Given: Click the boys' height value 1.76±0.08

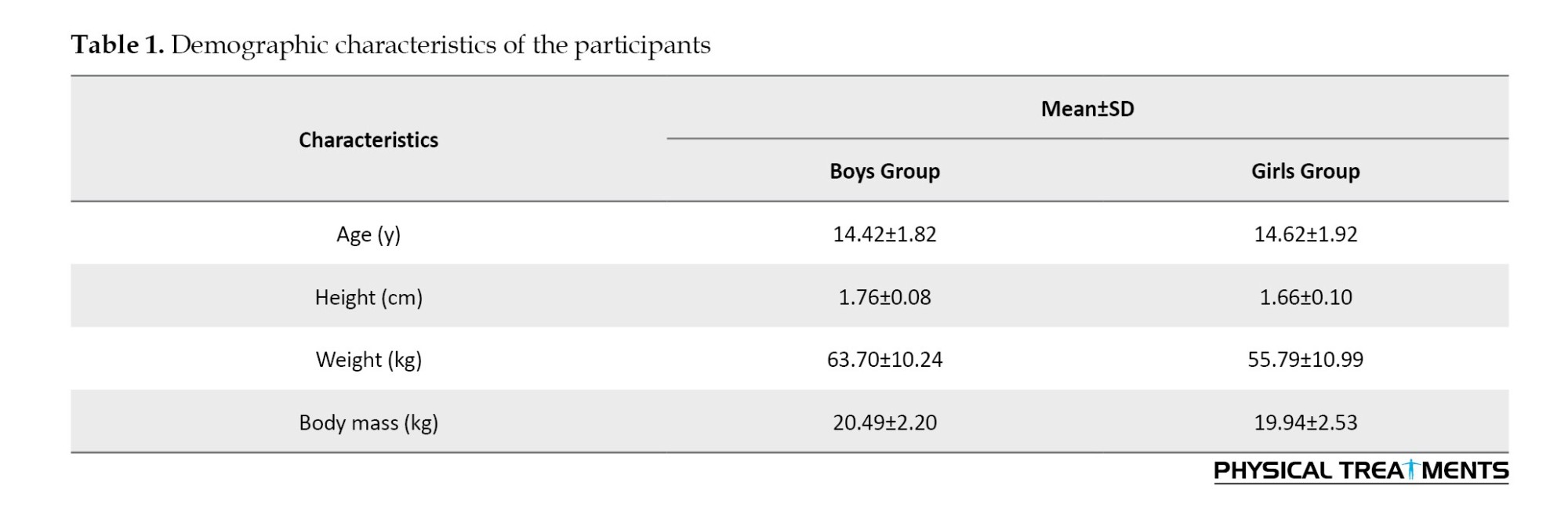Looking at the screenshot, I should click(x=884, y=297).
